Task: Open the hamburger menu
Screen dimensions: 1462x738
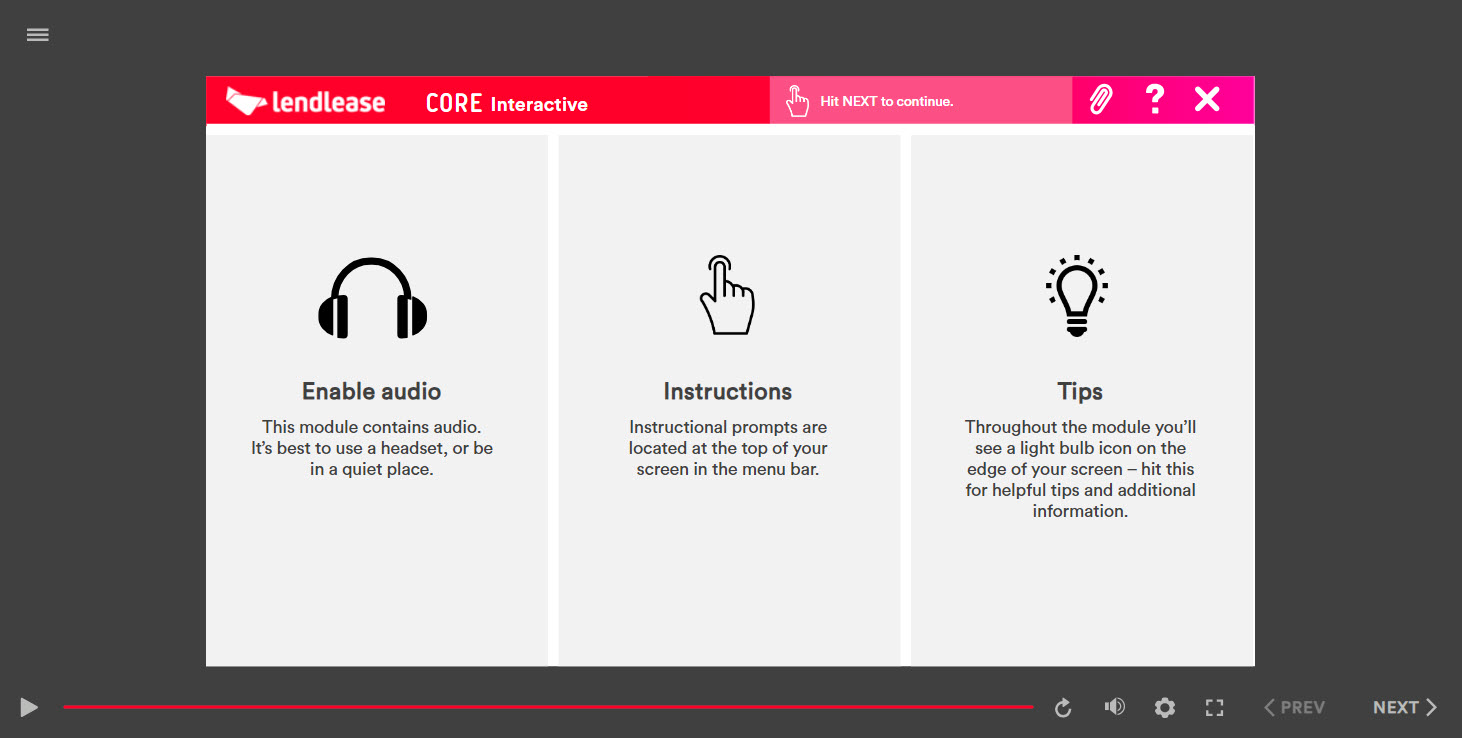Action: [38, 35]
